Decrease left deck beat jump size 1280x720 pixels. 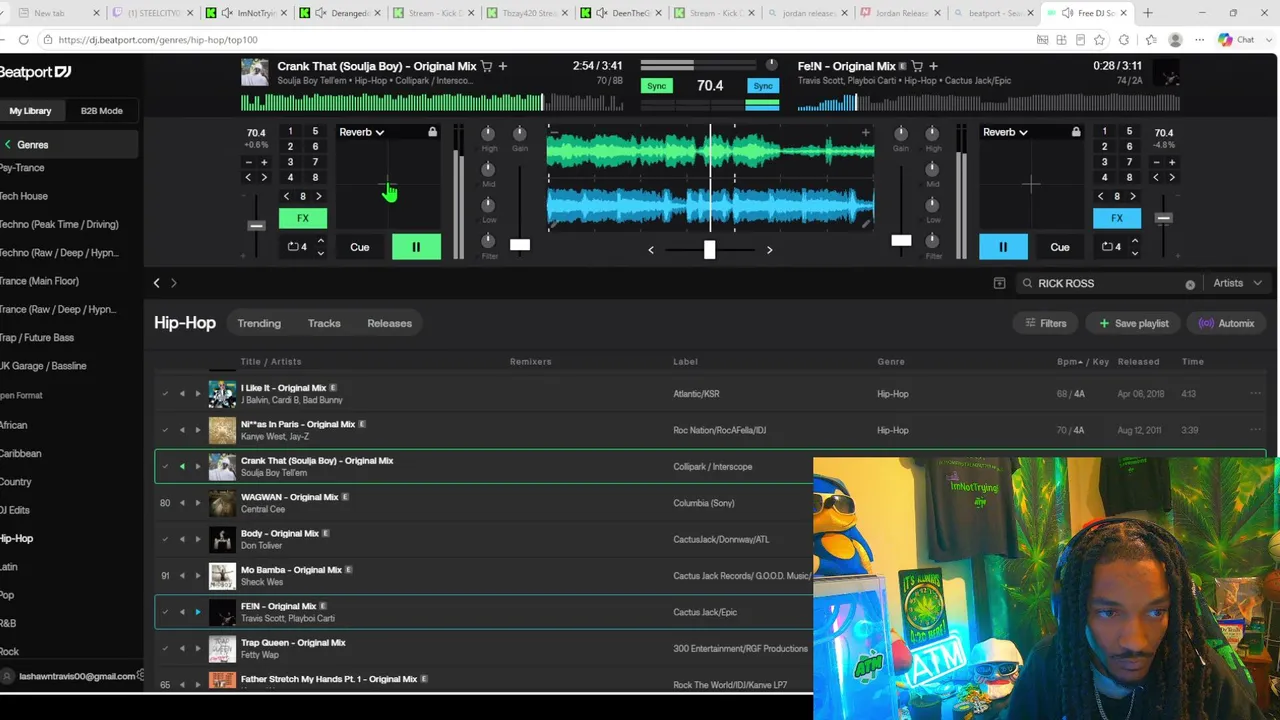pyautogui.click(x=287, y=196)
